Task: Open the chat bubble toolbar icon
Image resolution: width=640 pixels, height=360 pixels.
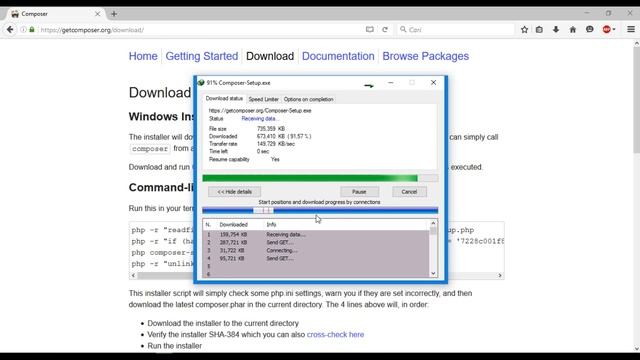Action: point(589,29)
